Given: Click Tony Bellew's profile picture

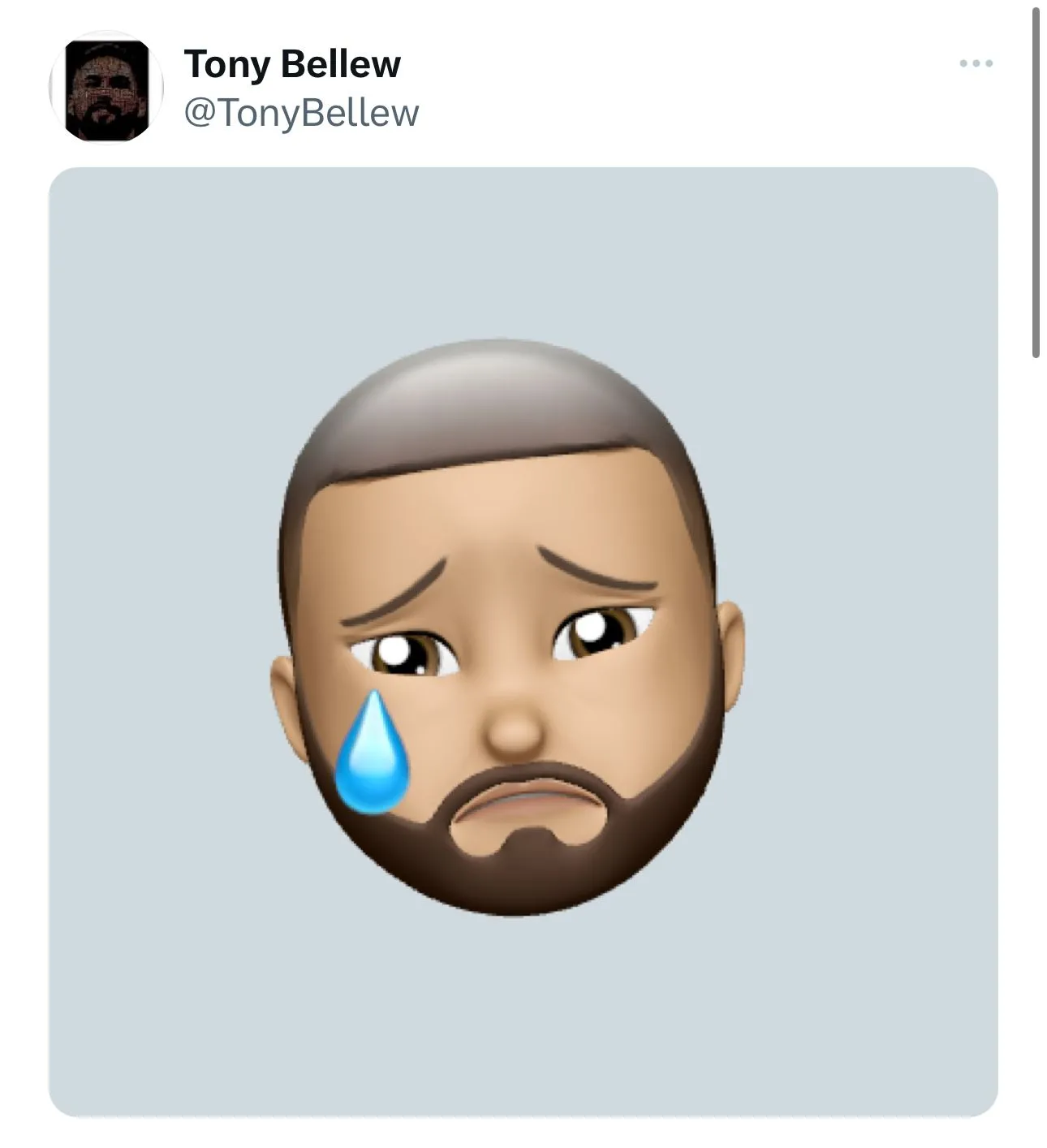Looking at the screenshot, I should 106,88.
